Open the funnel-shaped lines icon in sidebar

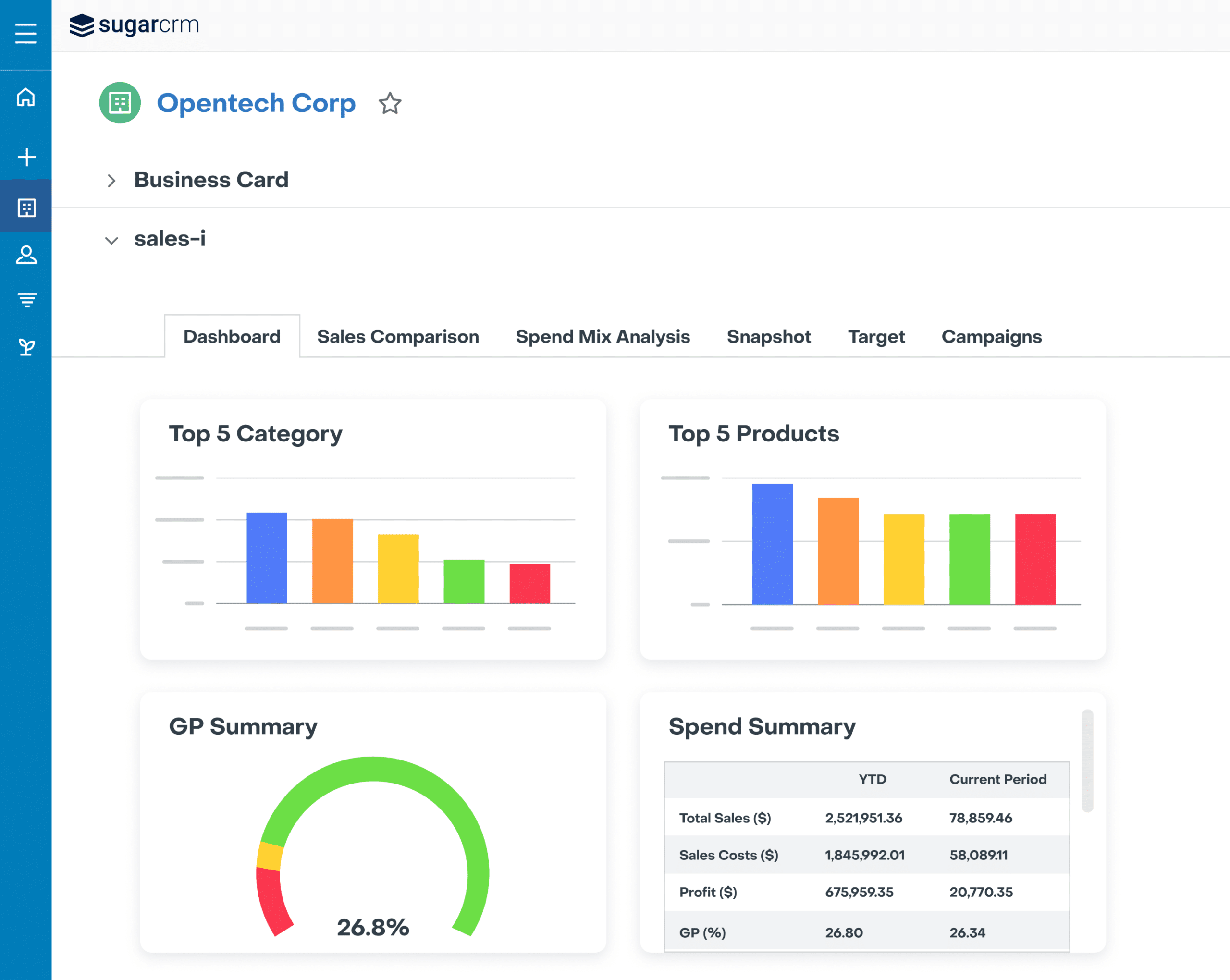click(x=27, y=300)
